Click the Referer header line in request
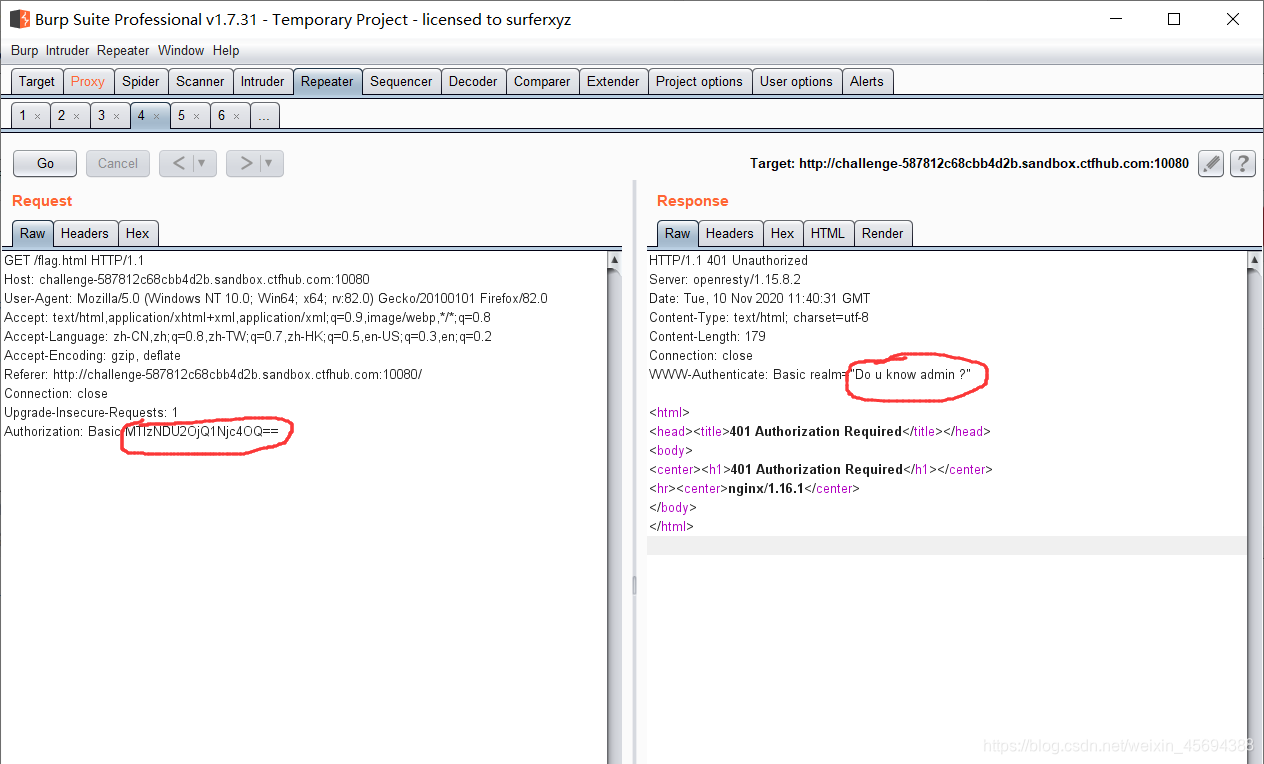This screenshot has height=764, width=1264. (x=213, y=374)
